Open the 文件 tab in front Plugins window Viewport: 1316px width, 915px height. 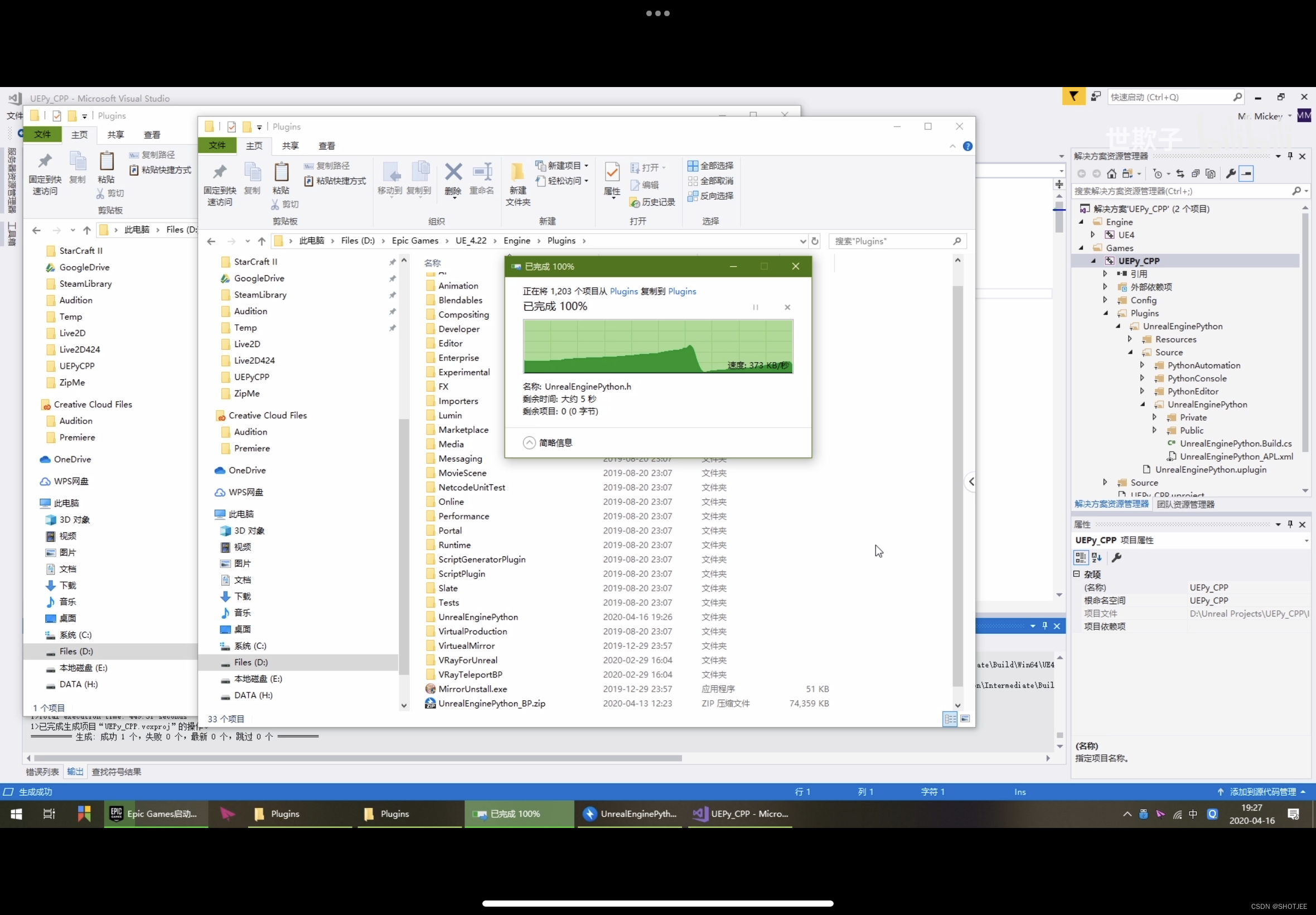tap(217, 146)
